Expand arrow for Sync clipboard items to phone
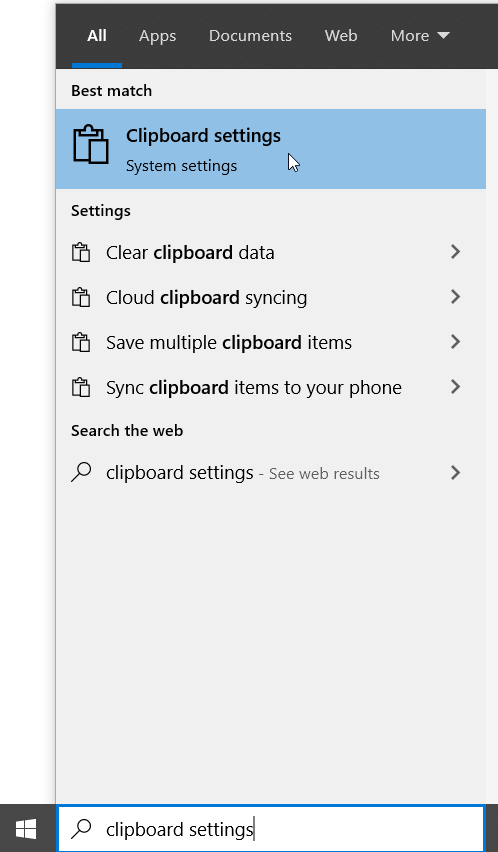Screen dimensions: 498x852 pyautogui.click(x=456, y=387)
